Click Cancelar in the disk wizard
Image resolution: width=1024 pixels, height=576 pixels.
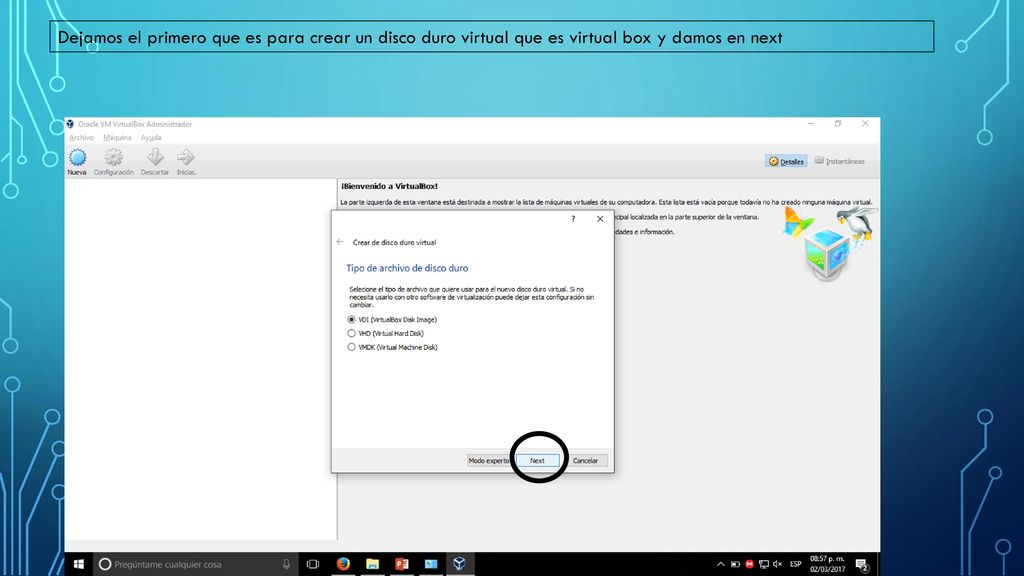(585, 460)
